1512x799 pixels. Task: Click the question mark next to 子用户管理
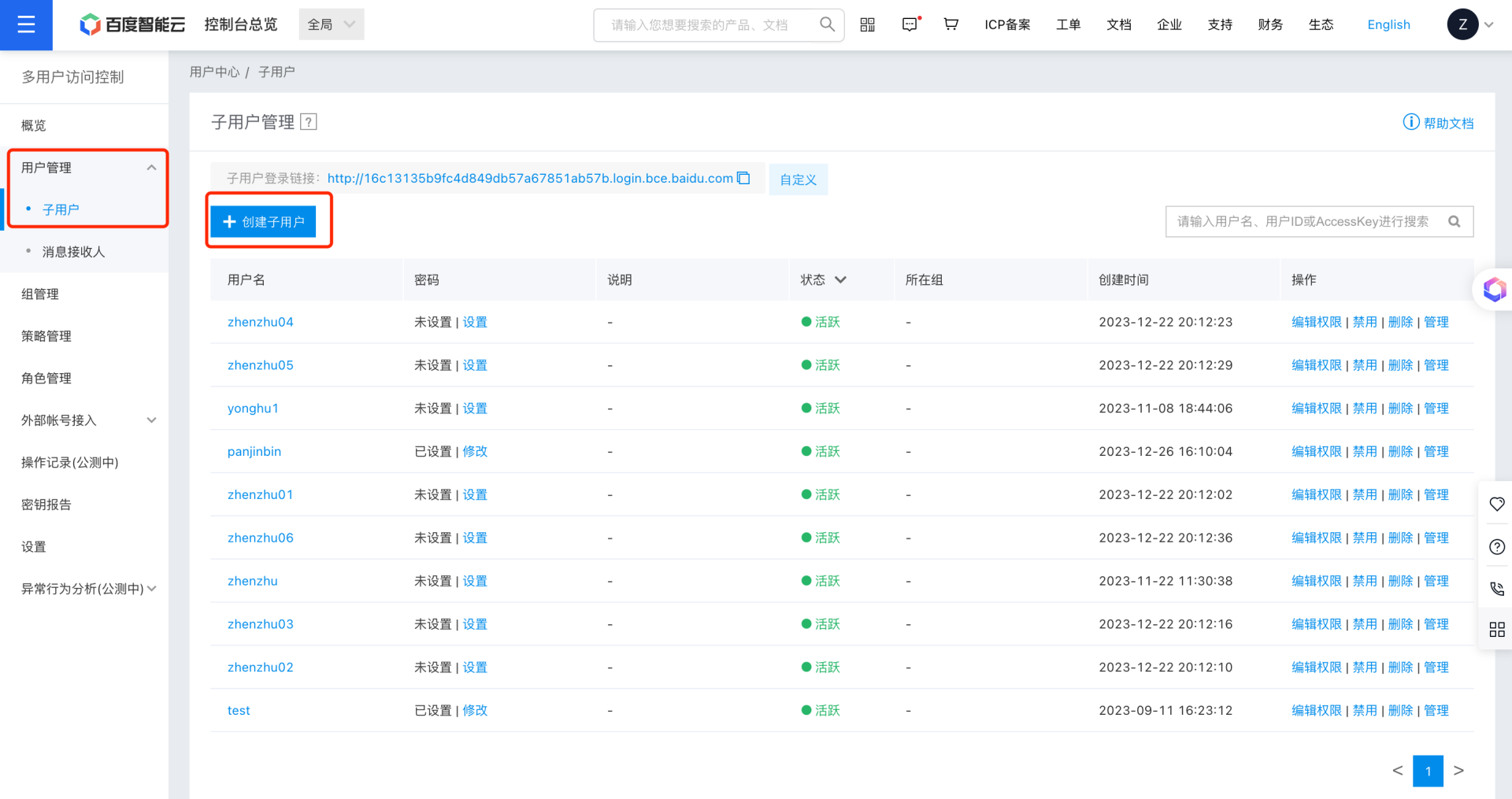point(309,122)
